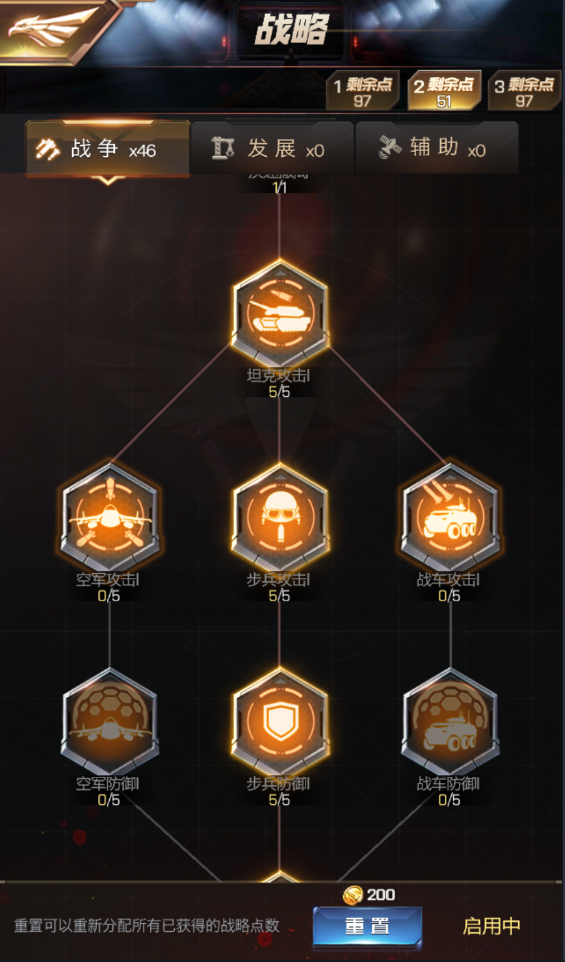
Task: Switch to the 辅助 support tab
Action: (437, 148)
